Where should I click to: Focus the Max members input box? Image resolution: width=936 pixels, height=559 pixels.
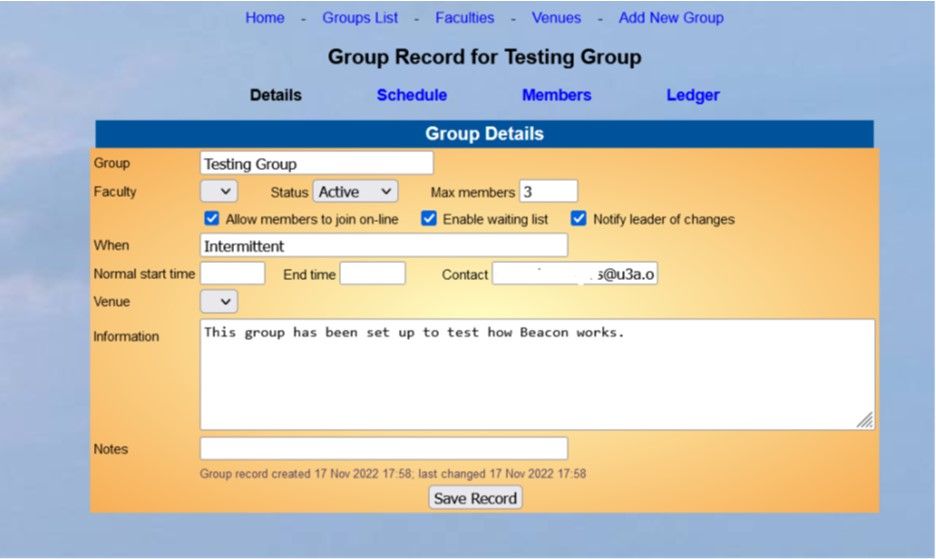tap(547, 191)
